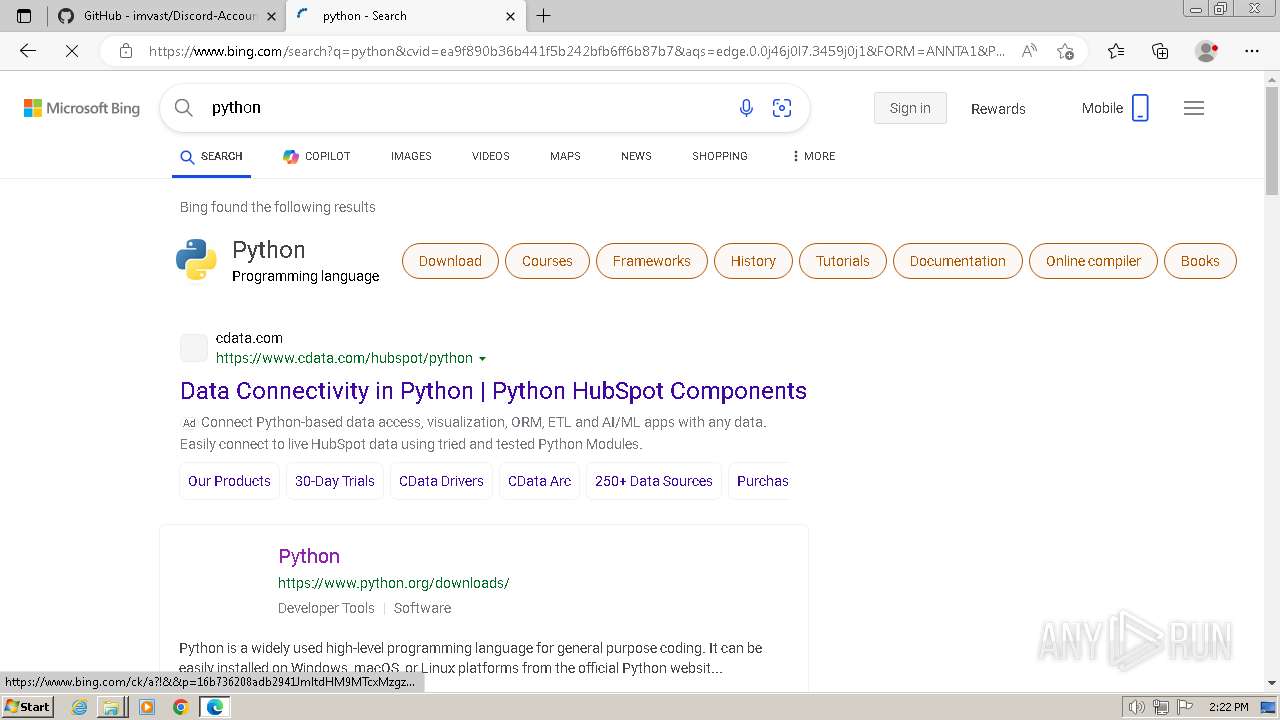Click the Download chip
This screenshot has width=1280, height=720.
tap(450, 261)
